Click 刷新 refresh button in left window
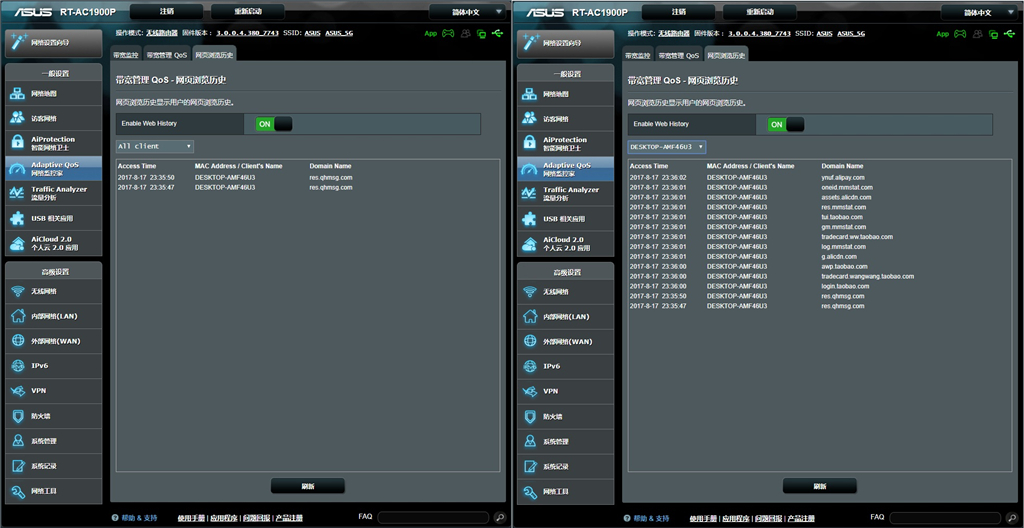This screenshot has height=528, width=1024. tap(308, 486)
